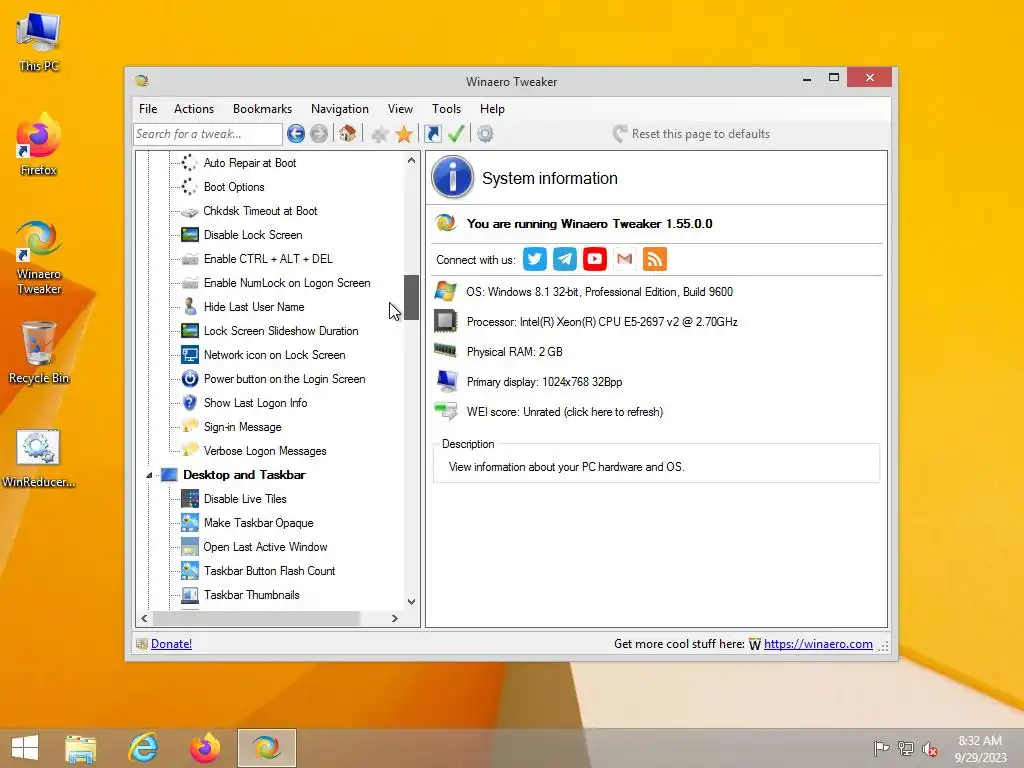1024x768 pixels.
Task: Click the blue Back navigation arrow
Action: click(295, 134)
